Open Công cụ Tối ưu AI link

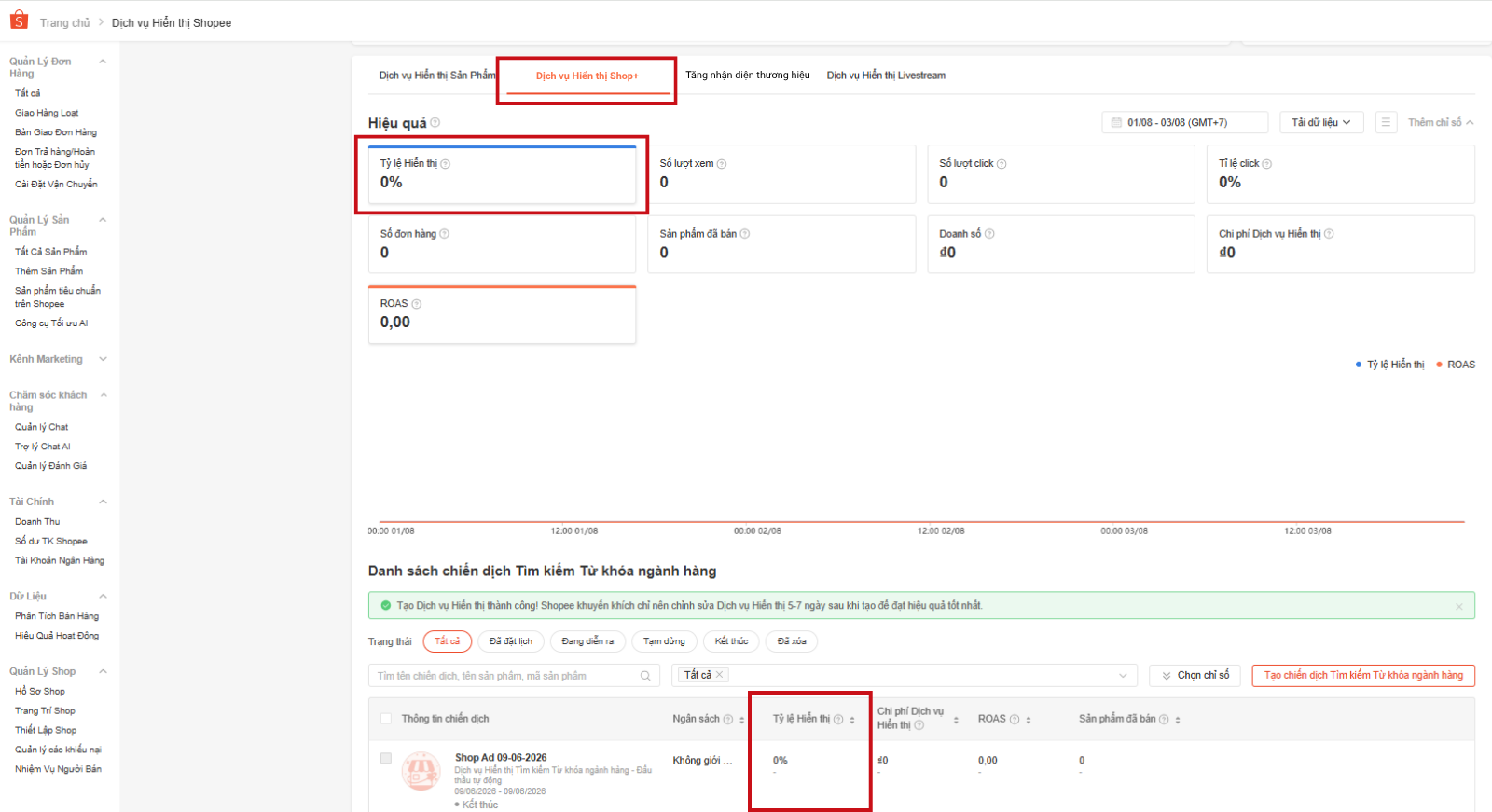pos(51,323)
